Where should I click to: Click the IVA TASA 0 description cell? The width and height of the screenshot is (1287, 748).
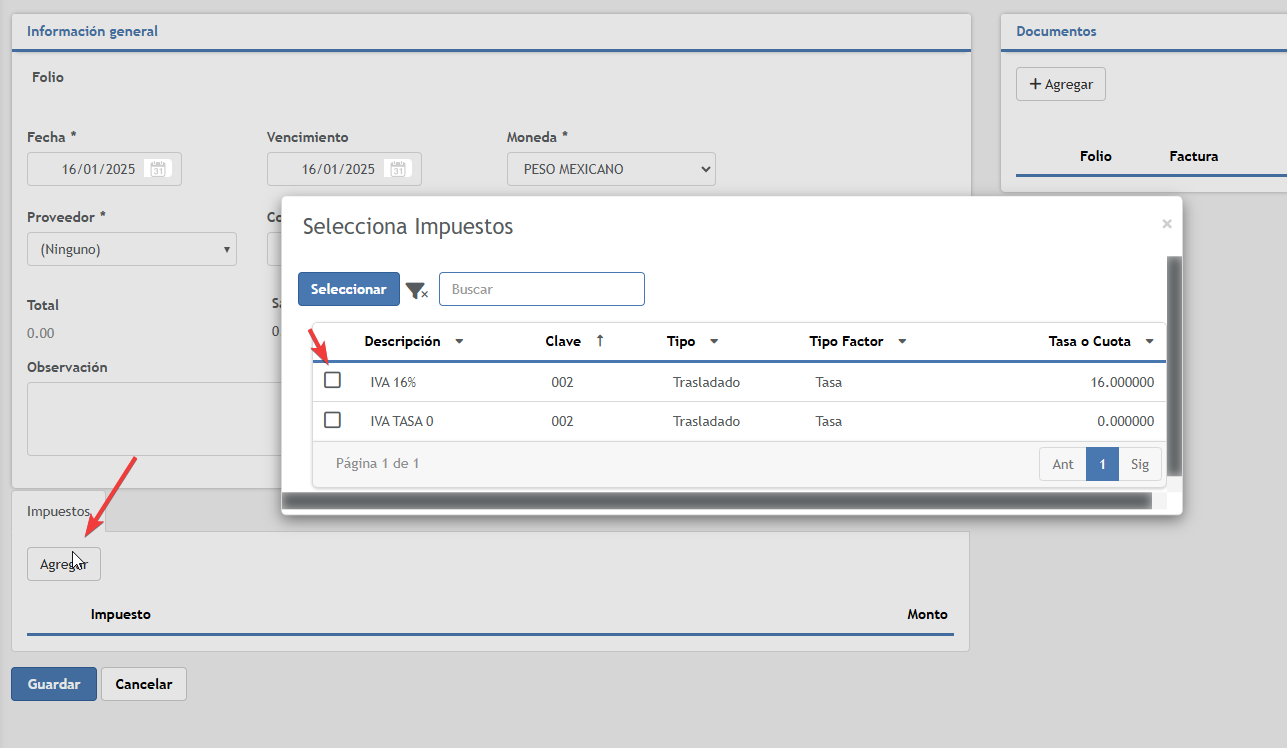coord(402,421)
